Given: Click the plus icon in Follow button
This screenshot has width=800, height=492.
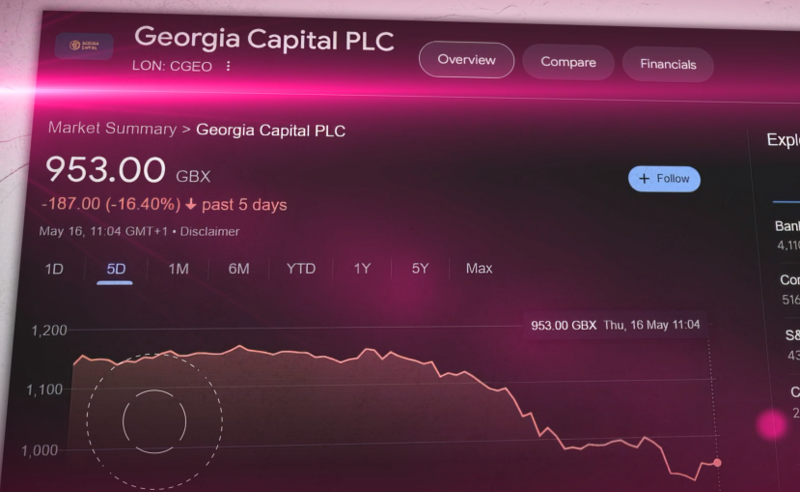Looking at the screenshot, I should (644, 179).
